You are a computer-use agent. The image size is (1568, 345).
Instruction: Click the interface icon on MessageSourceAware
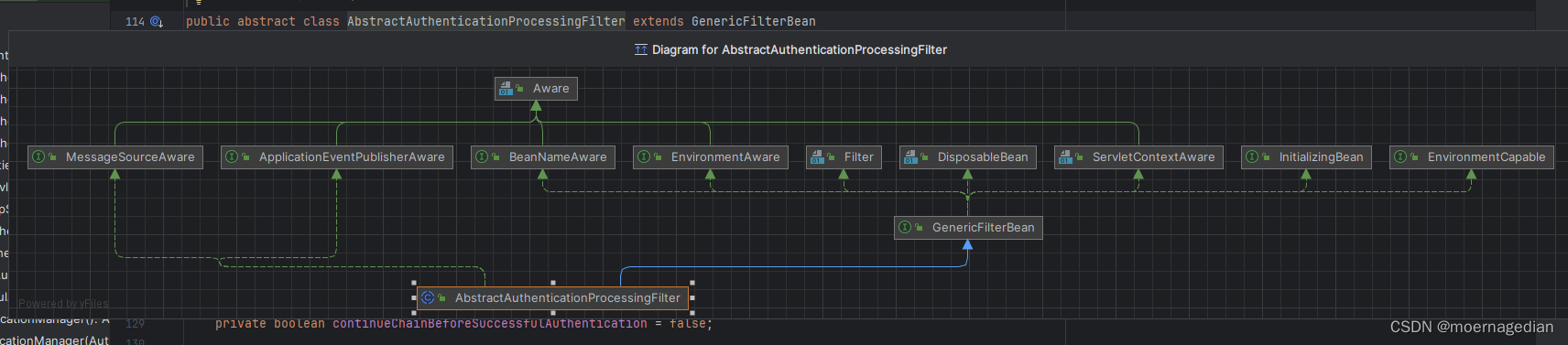(x=38, y=157)
